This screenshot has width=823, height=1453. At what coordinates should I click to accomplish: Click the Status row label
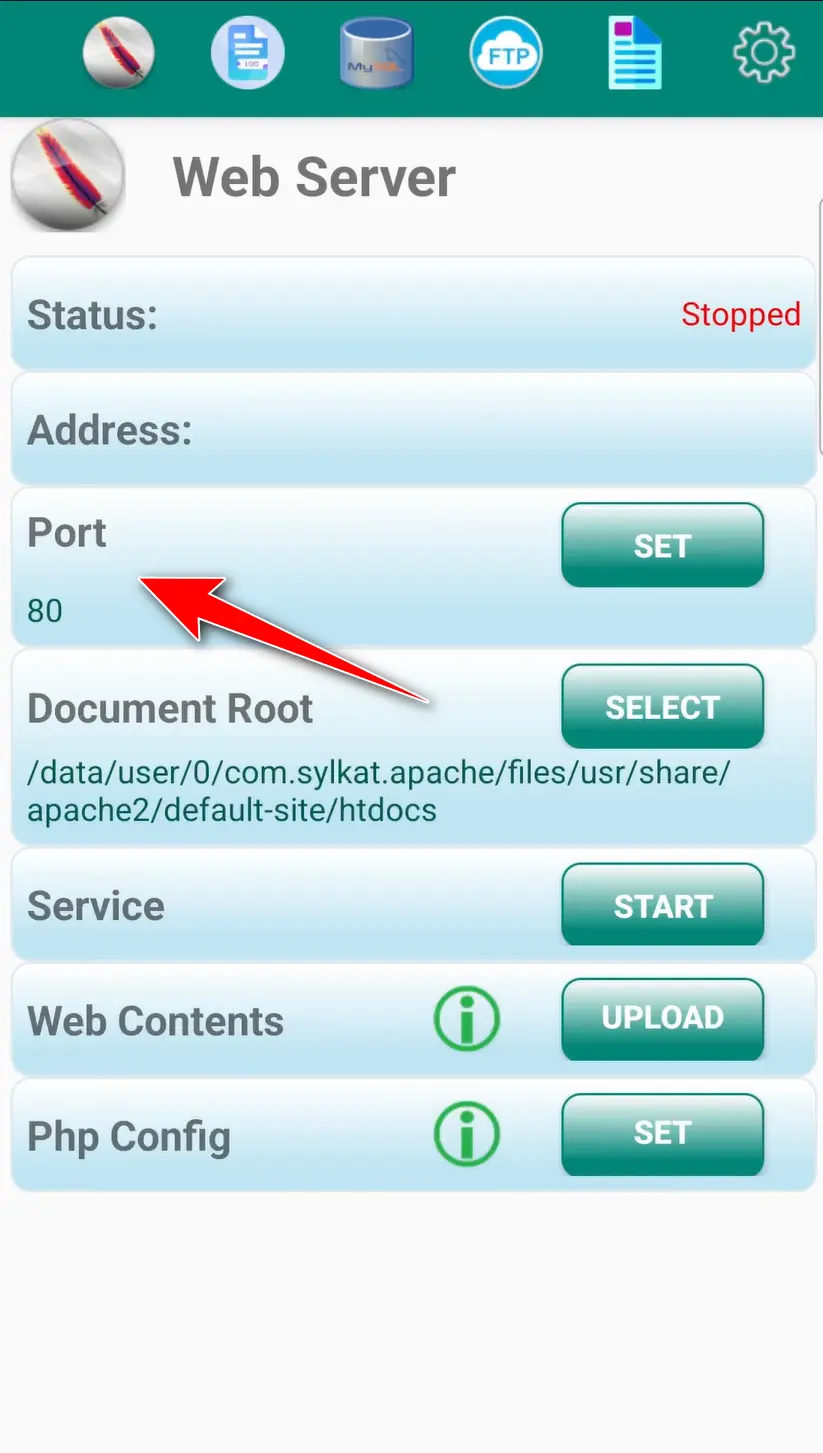(92, 314)
